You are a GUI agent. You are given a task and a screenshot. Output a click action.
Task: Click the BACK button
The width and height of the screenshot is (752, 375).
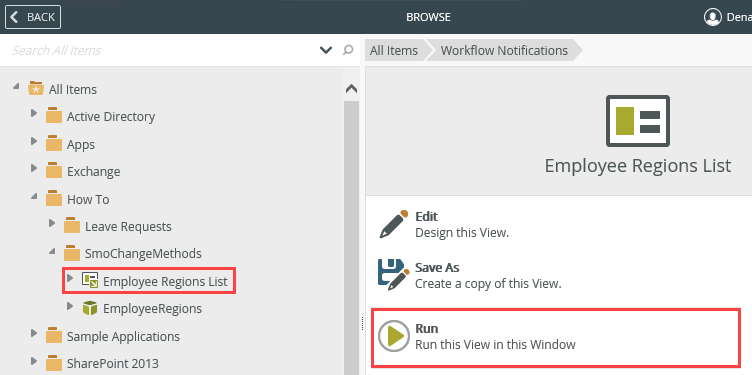pyautogui.click(x=33, y=17)
